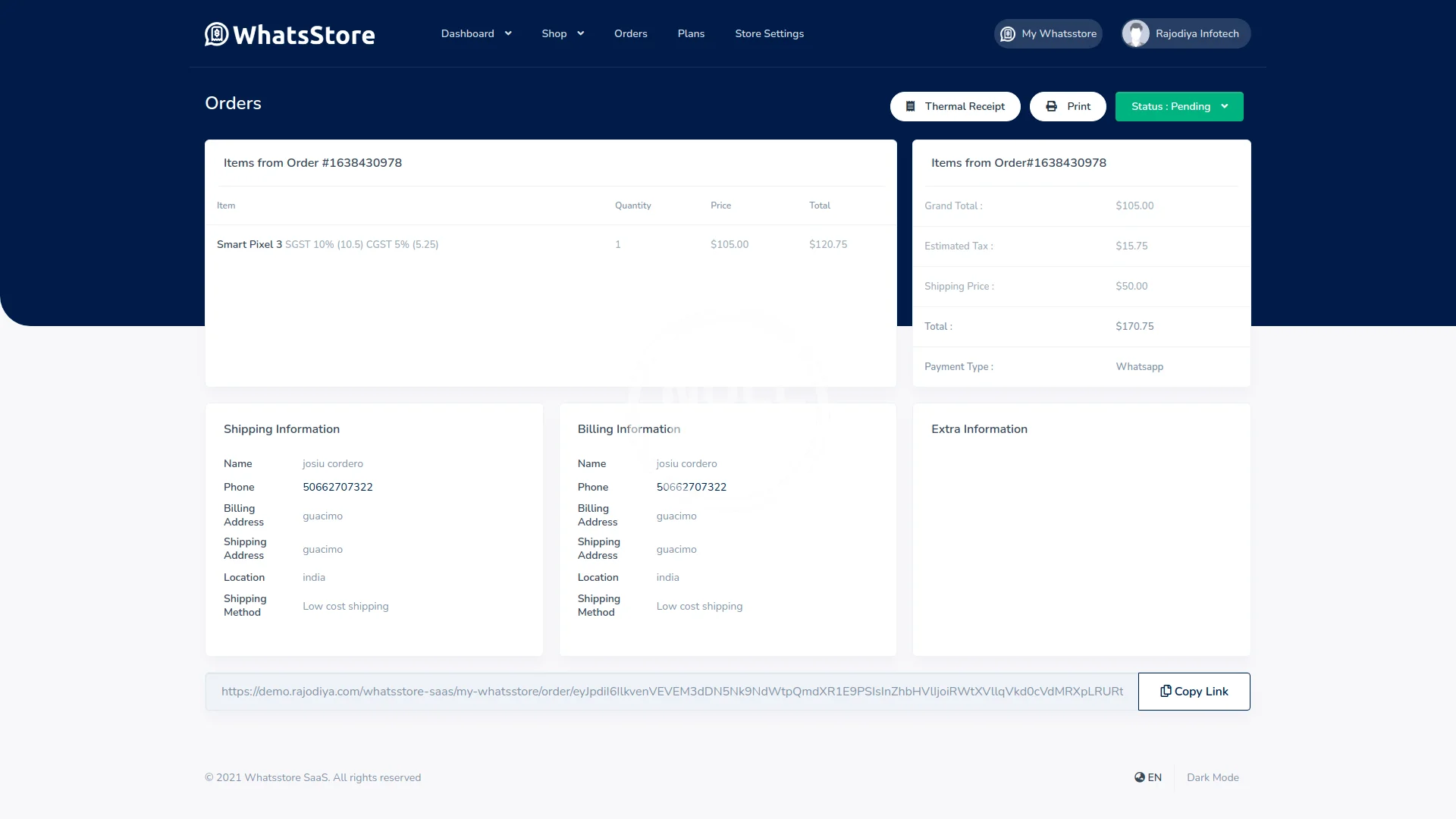The image size is (1456, 819).
Task: Click the Thermal Receipt button
Action: [955, 107]
